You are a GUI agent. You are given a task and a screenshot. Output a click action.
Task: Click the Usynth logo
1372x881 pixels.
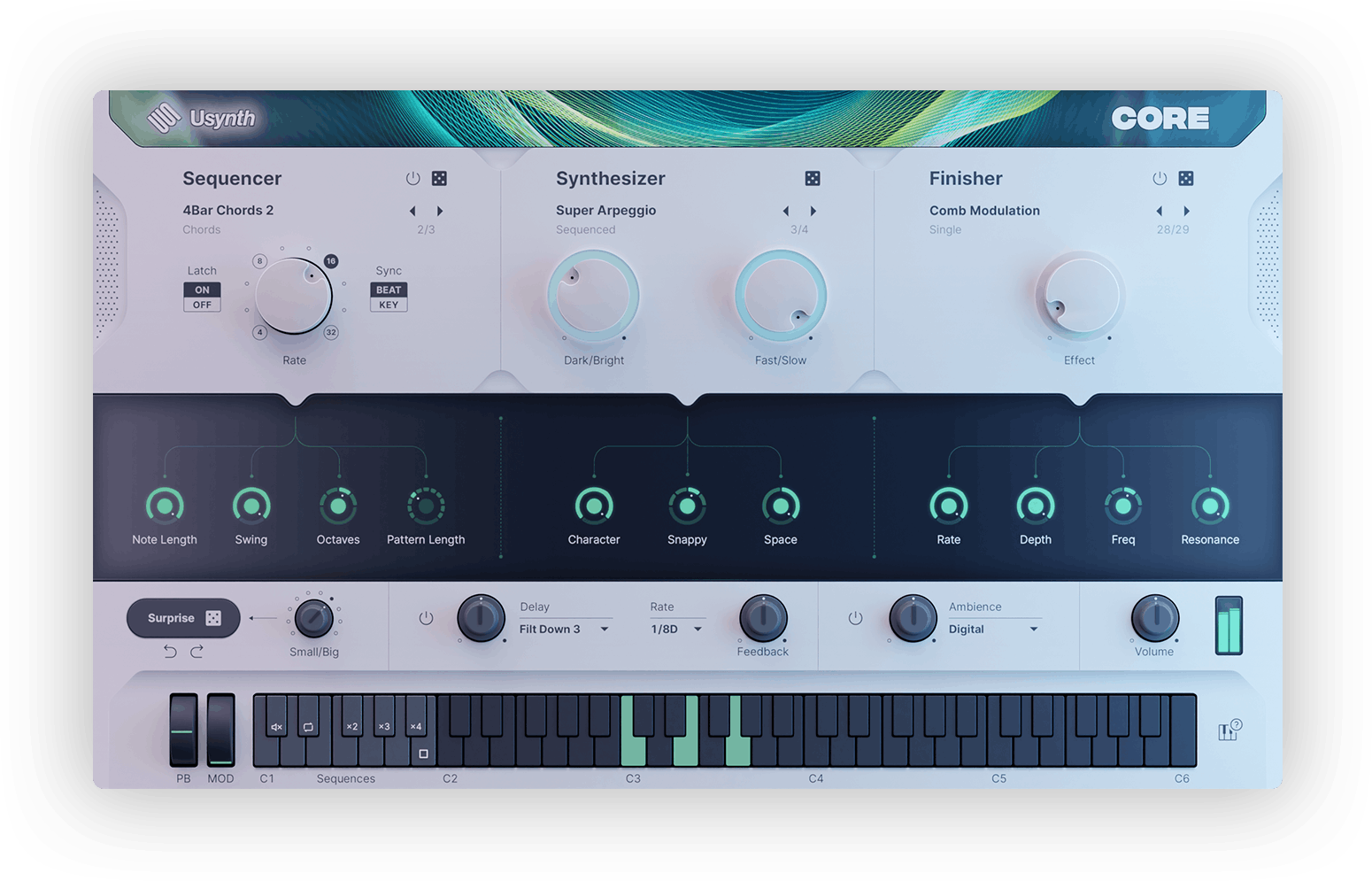pos(201,118)
